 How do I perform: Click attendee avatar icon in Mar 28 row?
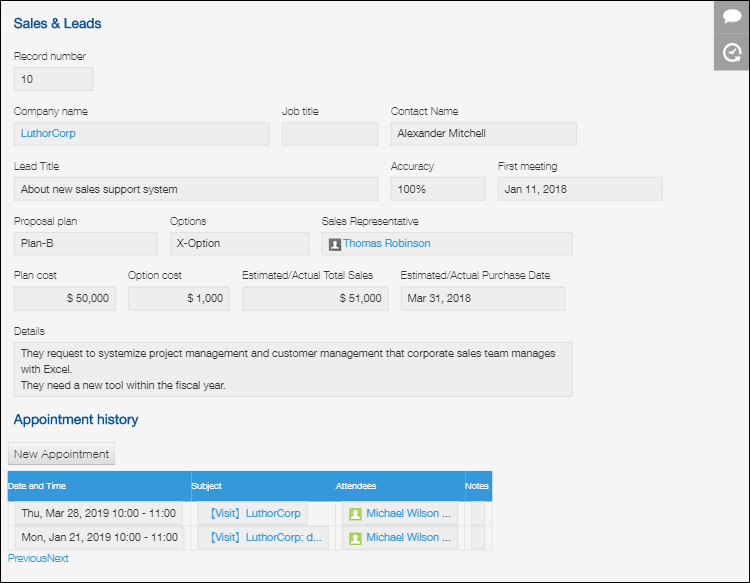(355, 513)
